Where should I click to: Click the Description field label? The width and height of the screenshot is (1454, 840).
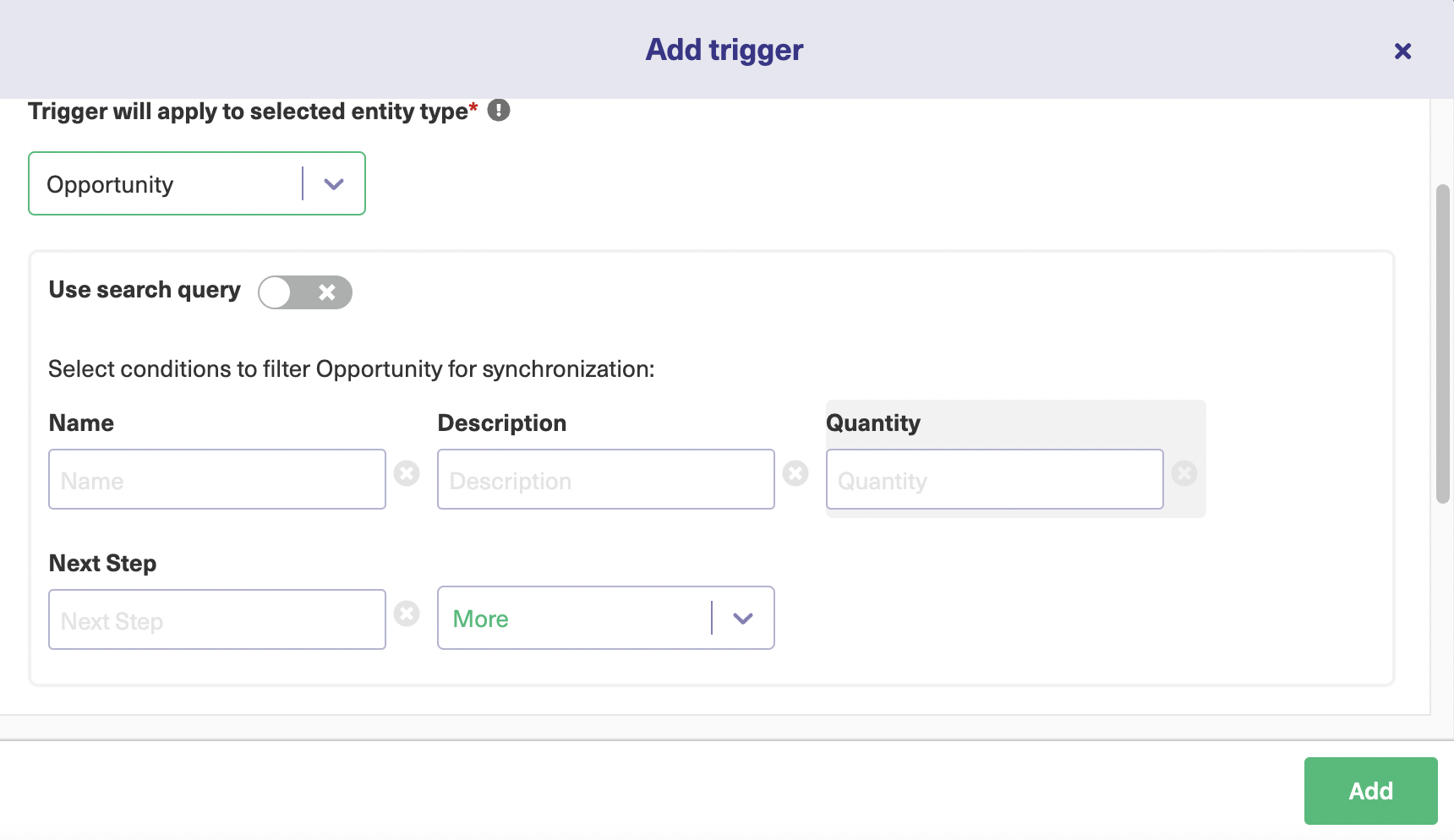(x=502, y=423)
